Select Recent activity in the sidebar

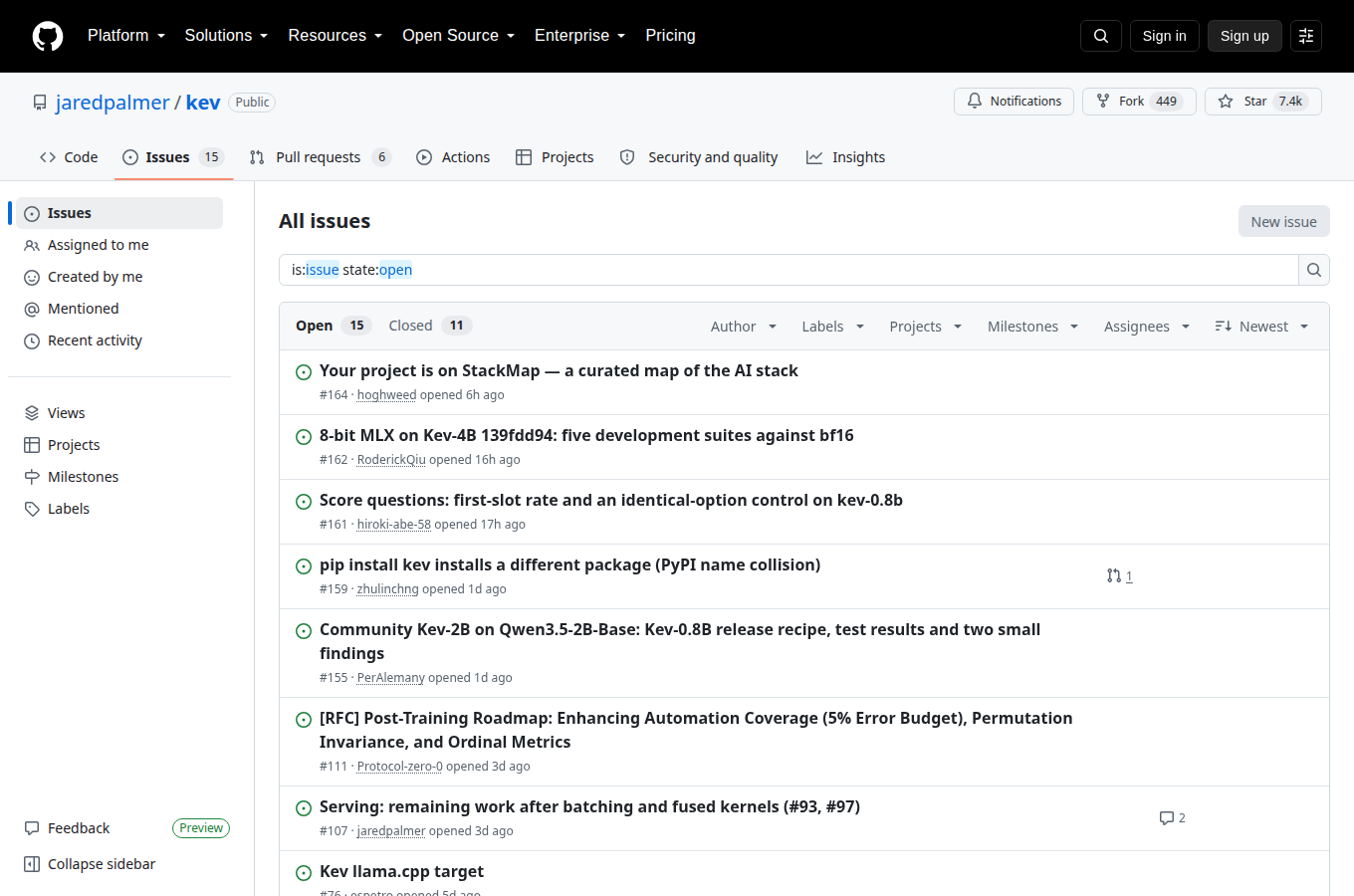[119, 340]
